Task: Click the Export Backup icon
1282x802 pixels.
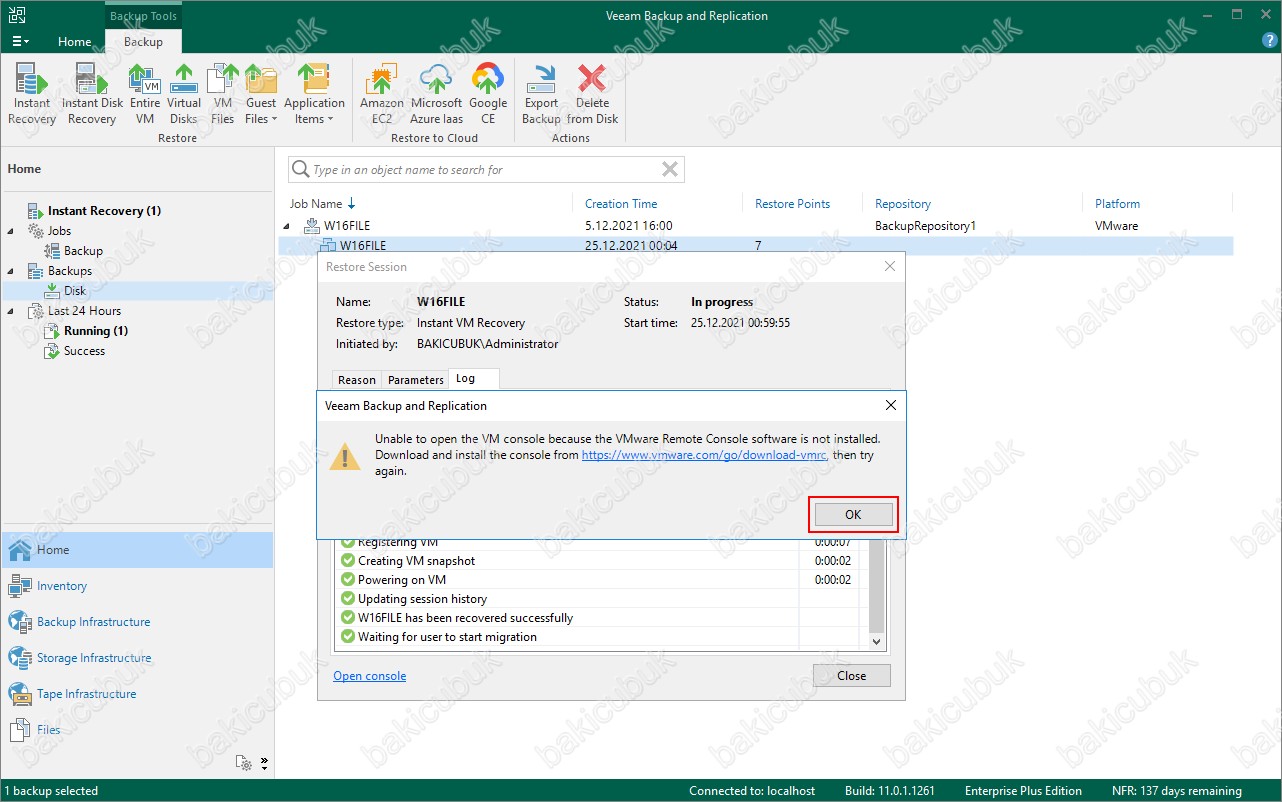Action: (541, 94)
